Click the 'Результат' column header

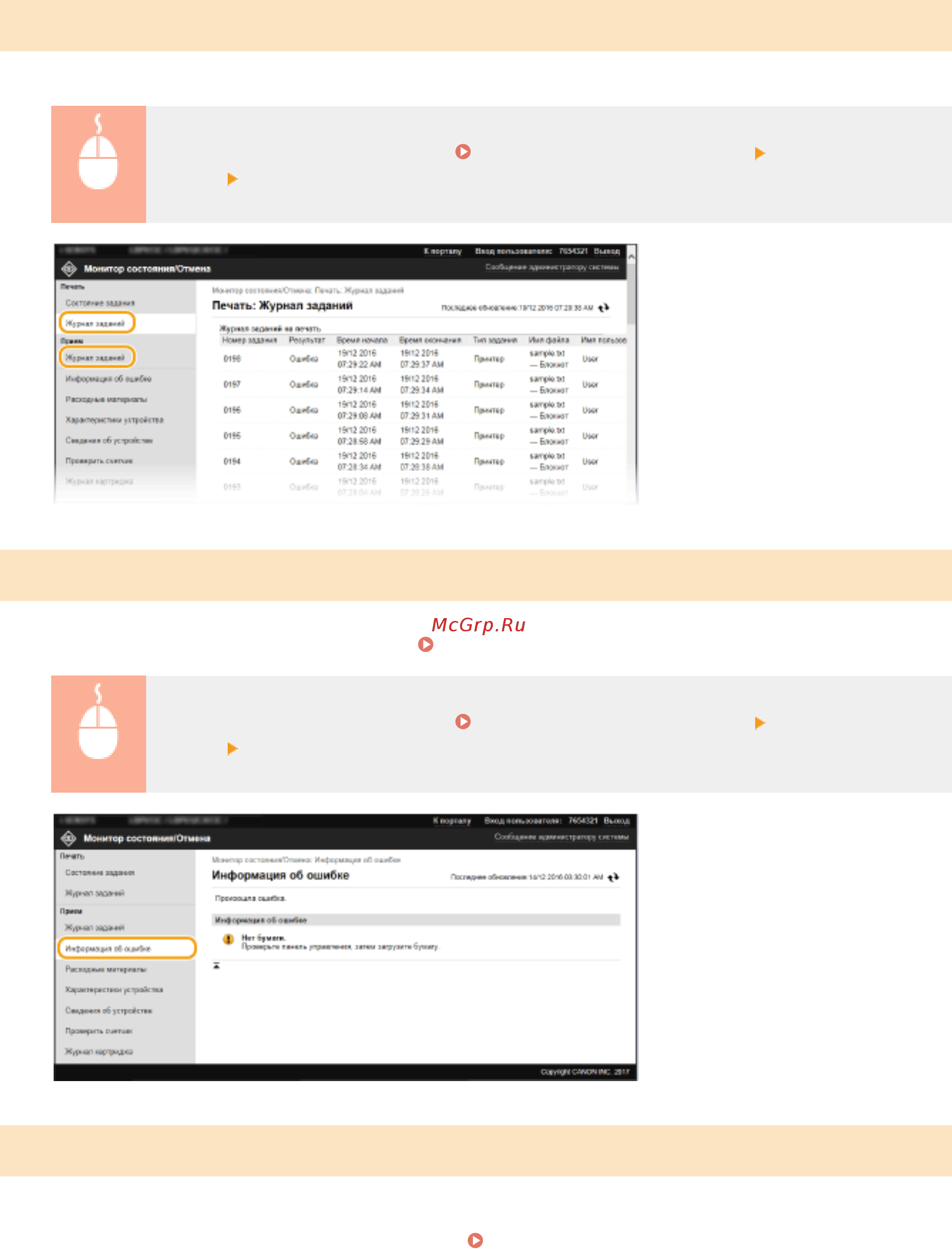click(x=306, y=340)
